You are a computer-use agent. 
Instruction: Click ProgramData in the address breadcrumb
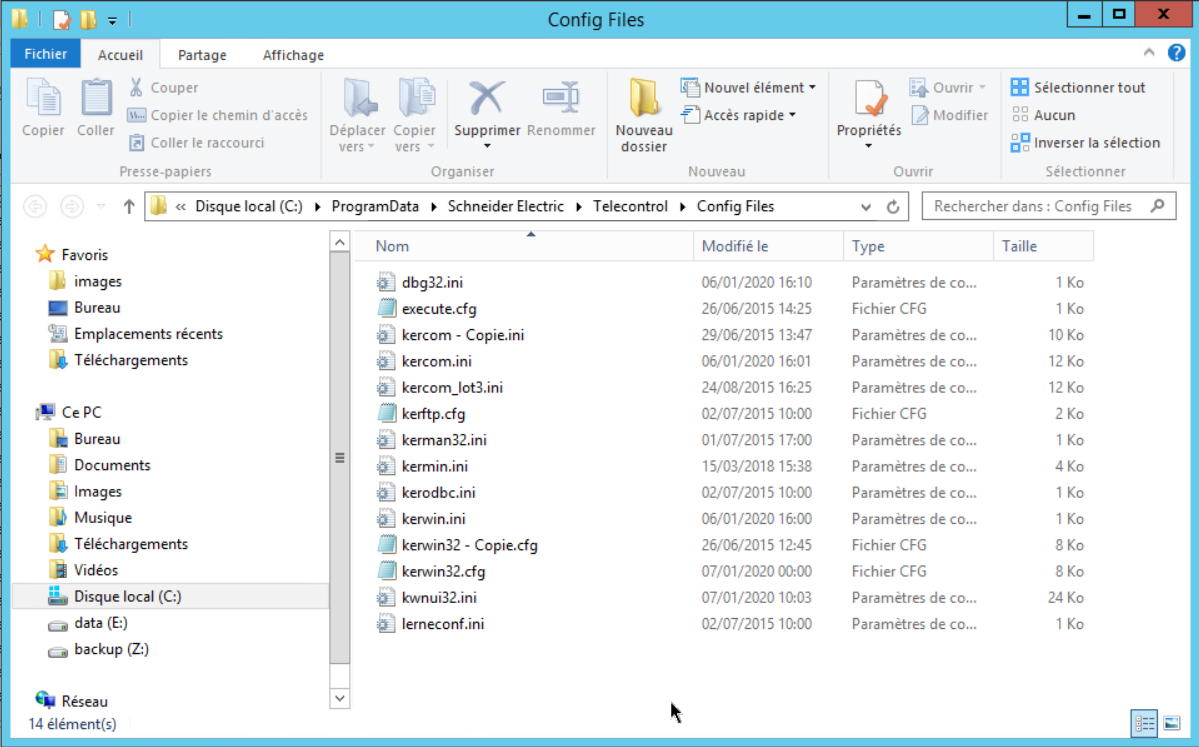point(375,207)
